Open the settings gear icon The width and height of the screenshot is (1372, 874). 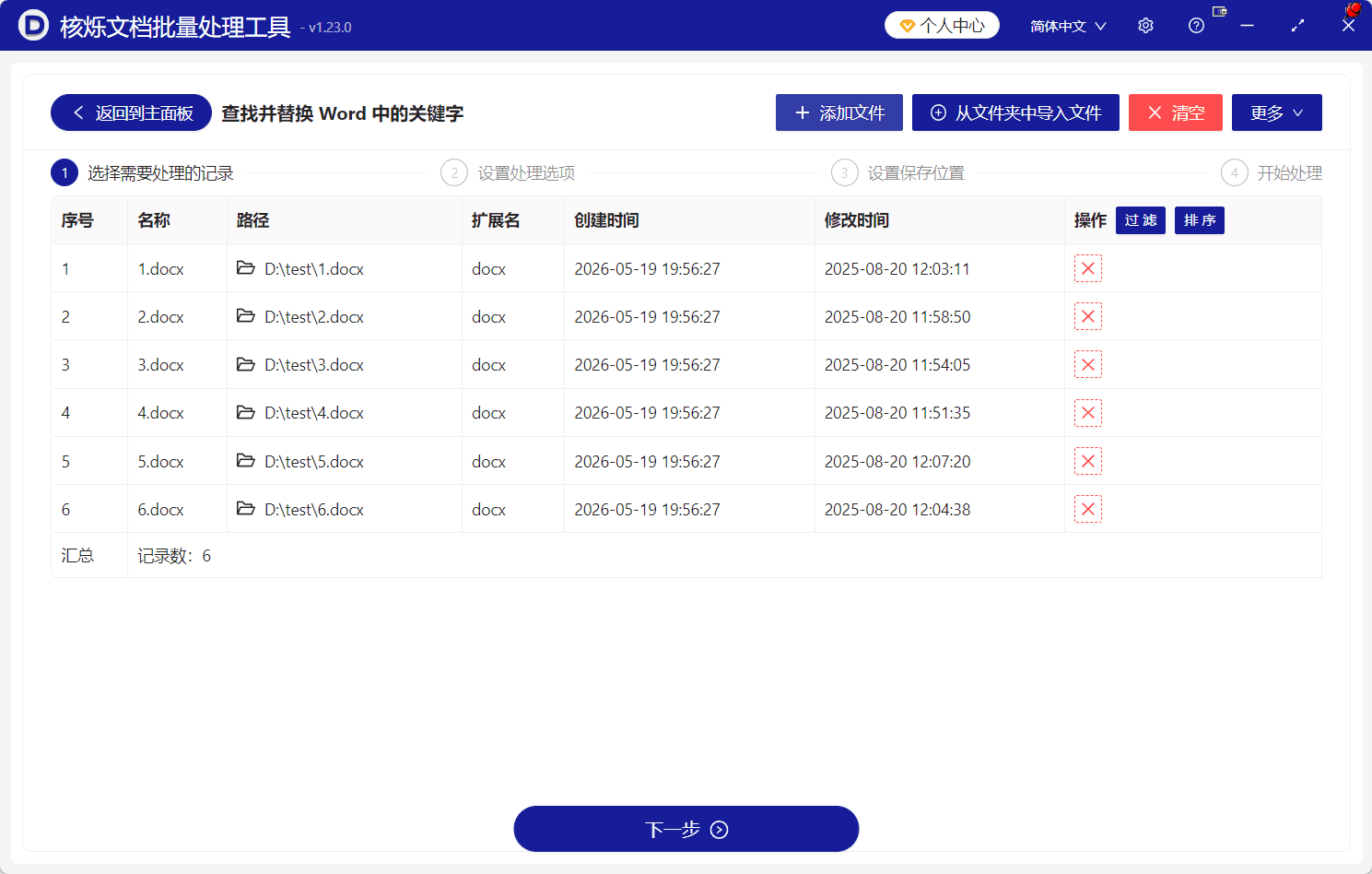[1145, 26]
